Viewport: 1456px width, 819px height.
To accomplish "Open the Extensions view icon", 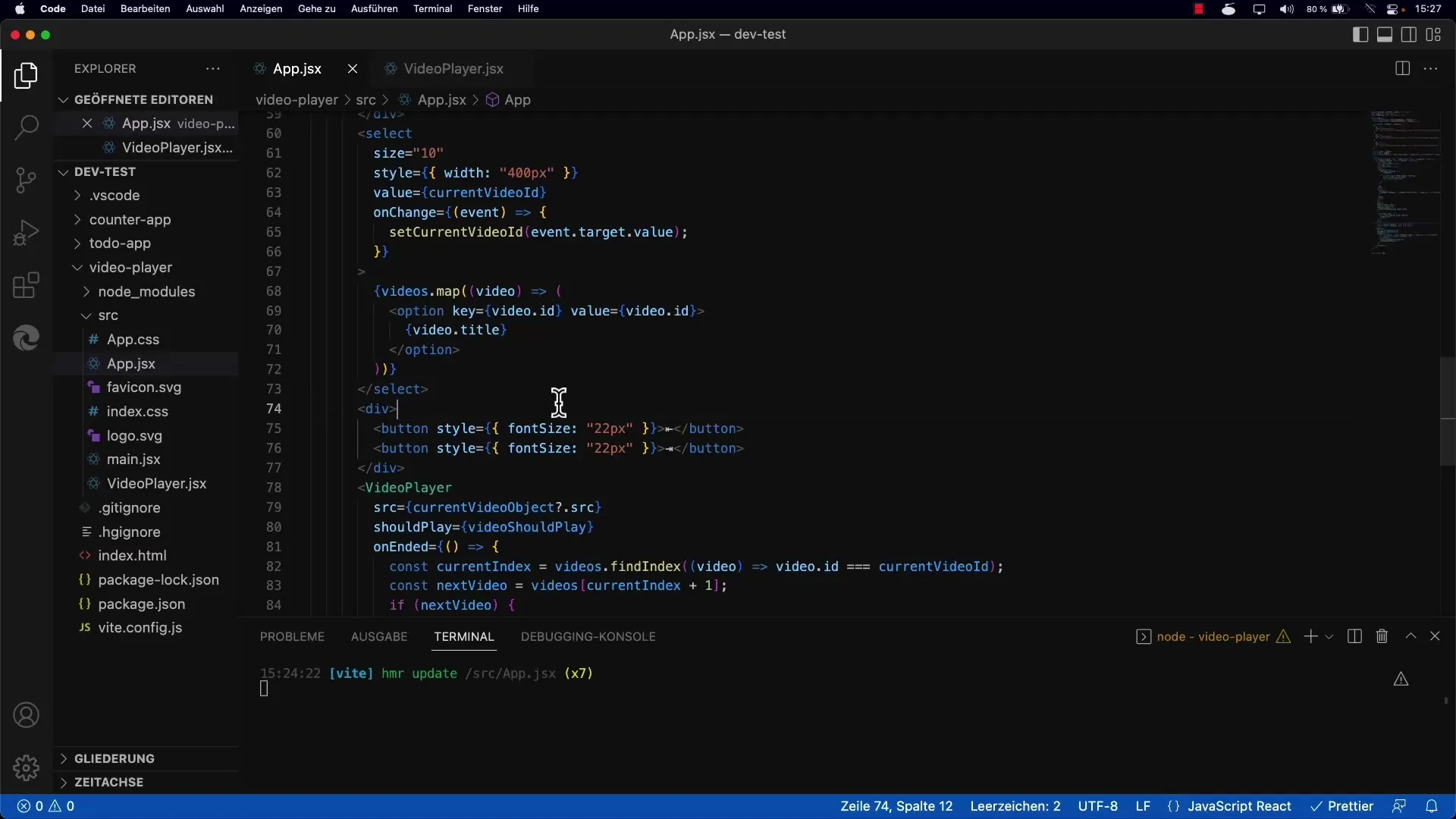I will [x=27, y=286].
